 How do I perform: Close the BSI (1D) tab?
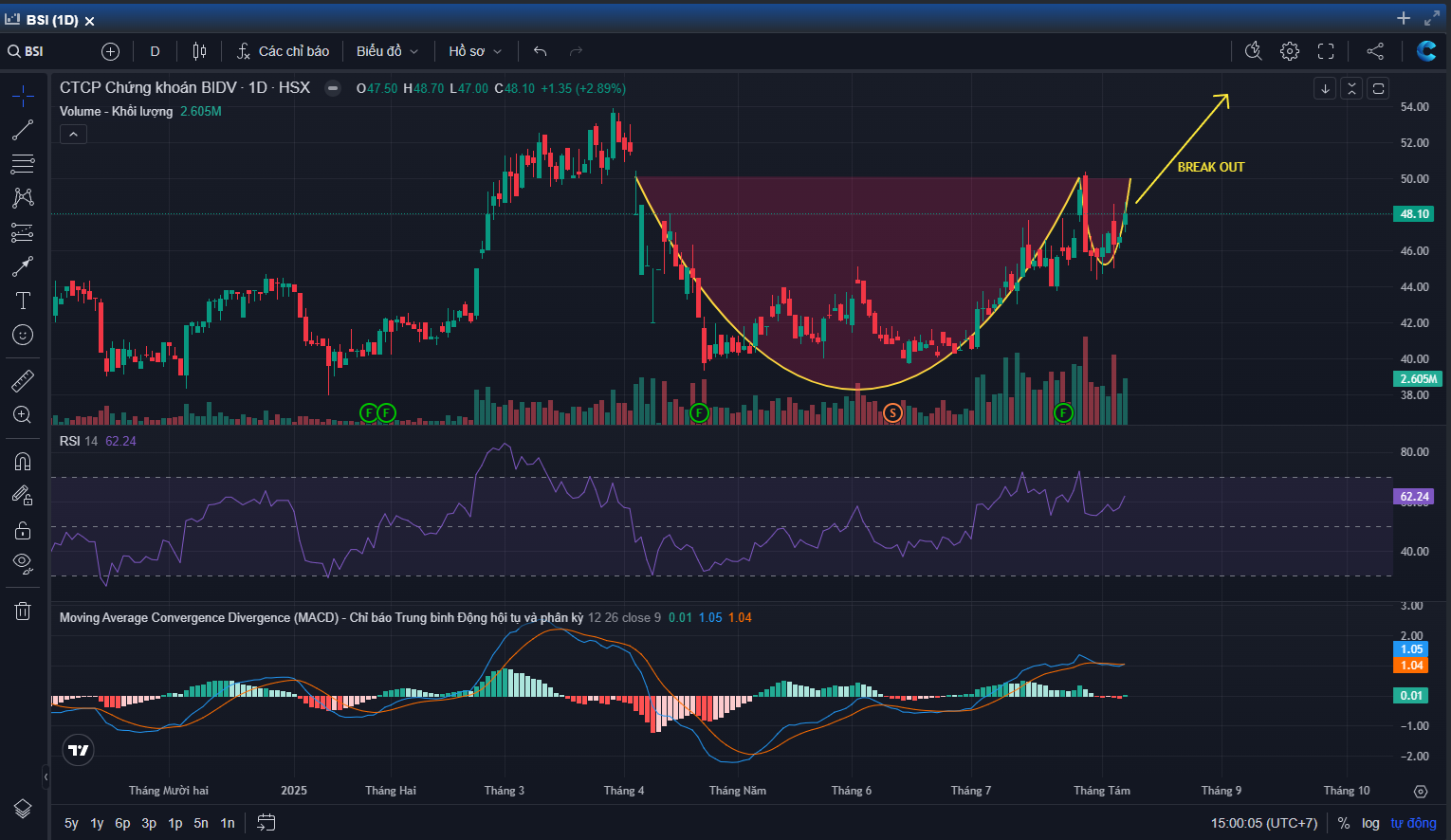[90, 21]
